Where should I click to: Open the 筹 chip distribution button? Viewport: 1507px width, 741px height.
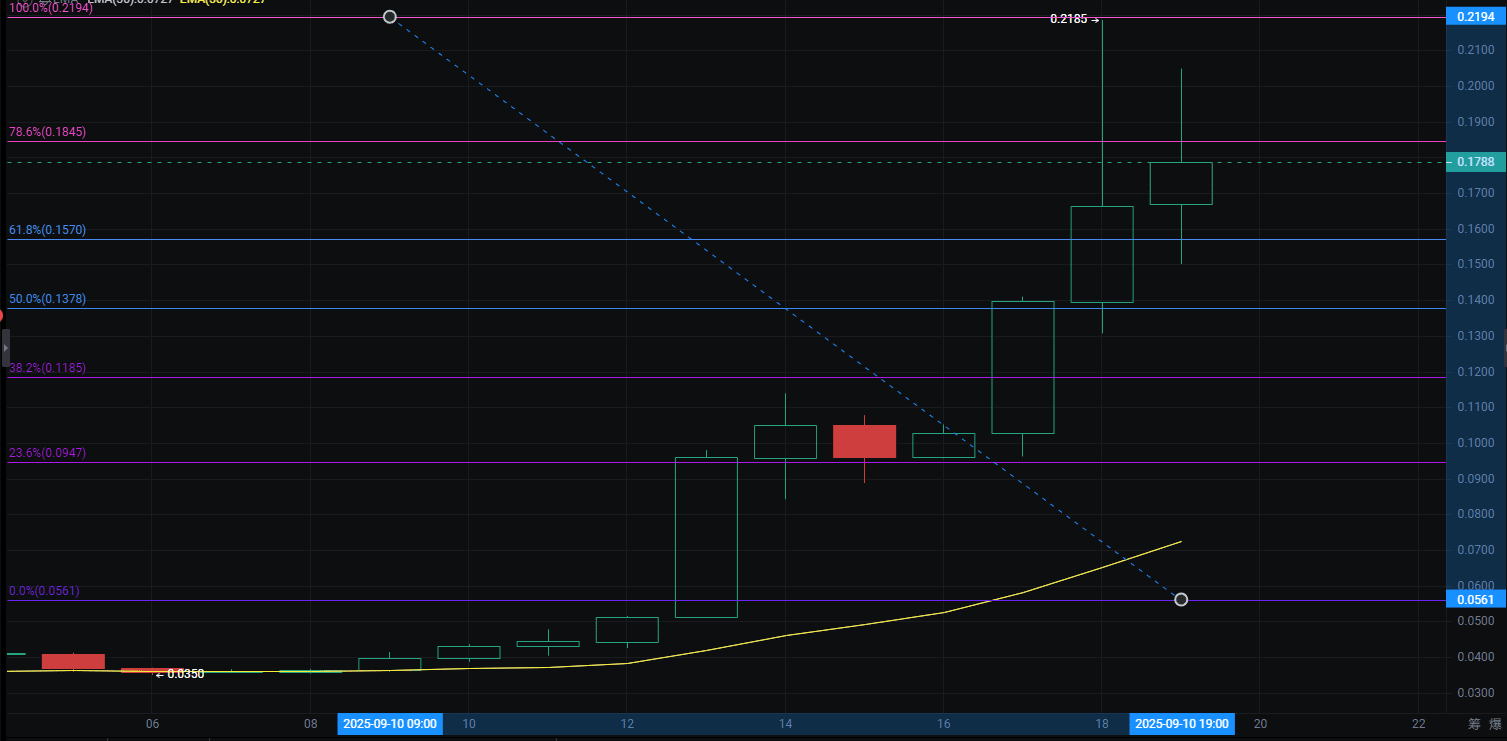point(1474,724)
